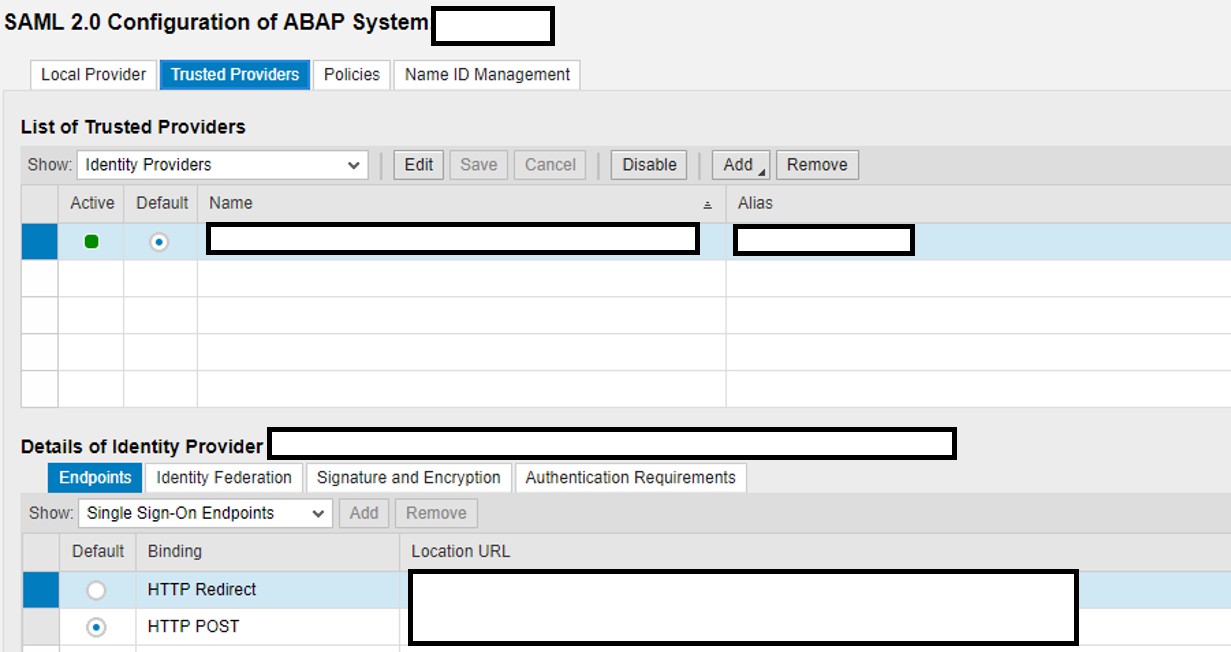
Task: Disable the selected identity provider
Action: pos(648,164)
